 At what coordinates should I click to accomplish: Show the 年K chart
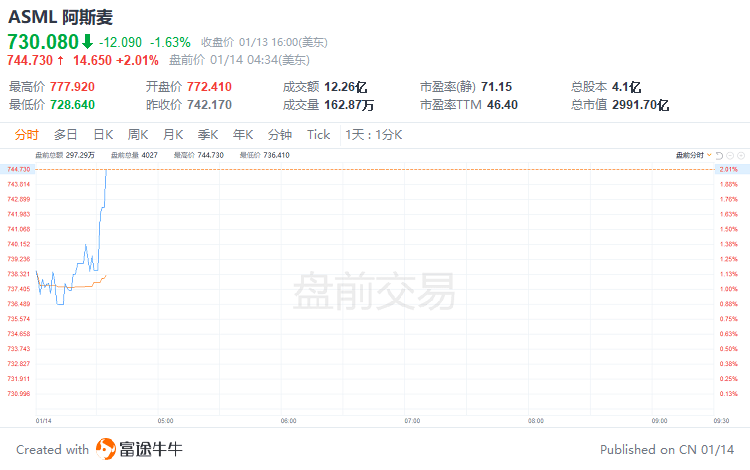(243, 135)
